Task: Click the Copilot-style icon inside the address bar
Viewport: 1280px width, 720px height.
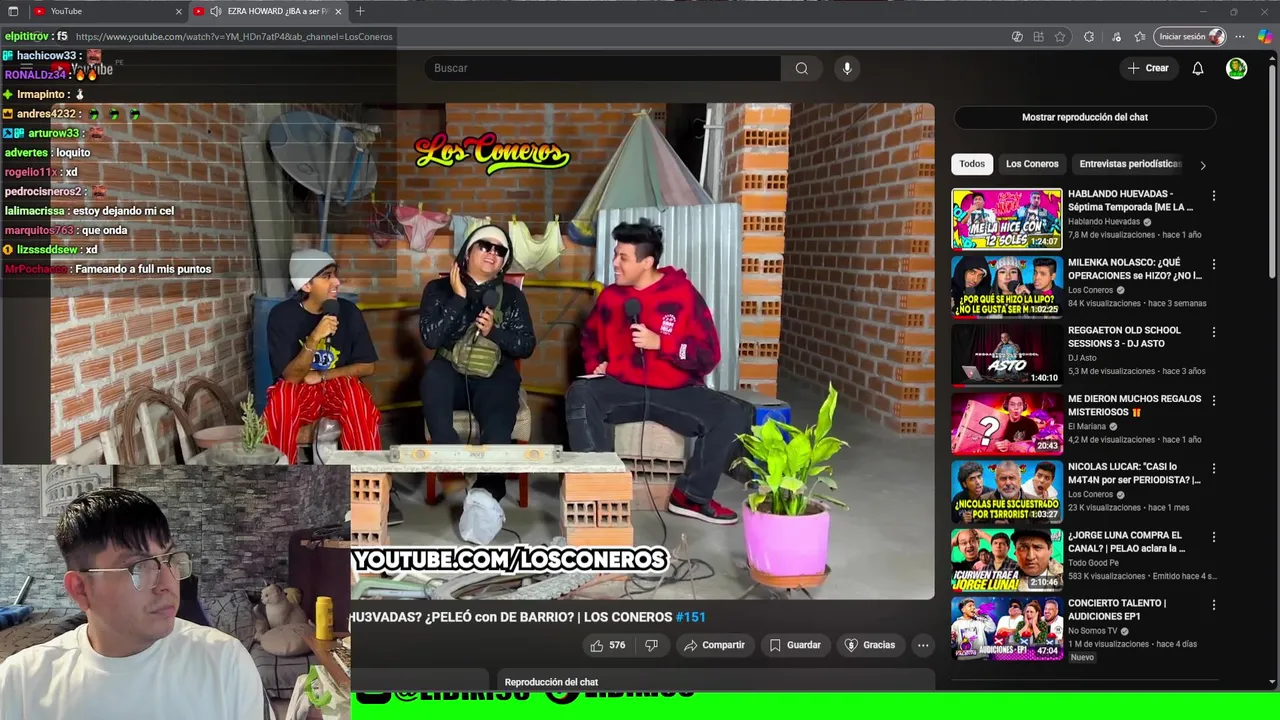Action: point(1017,37)
